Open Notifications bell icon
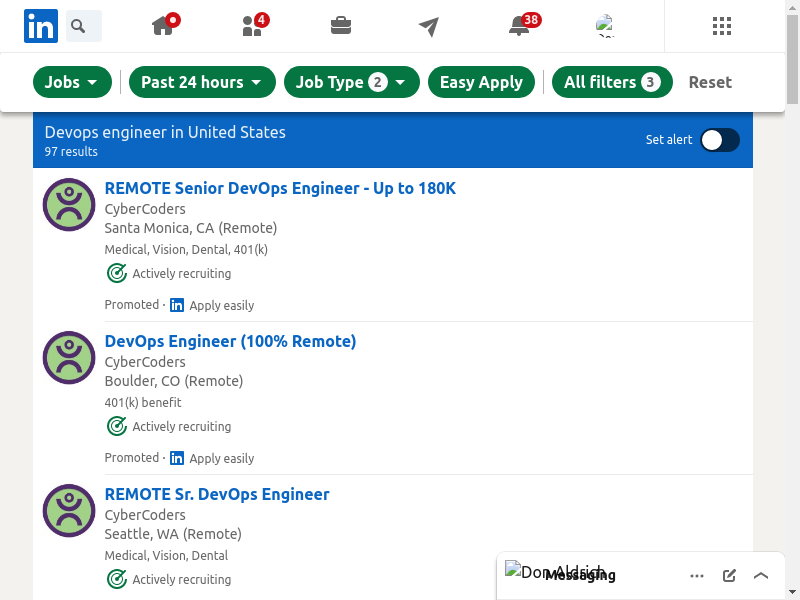The image size is (800, 600). pos(519,26)
